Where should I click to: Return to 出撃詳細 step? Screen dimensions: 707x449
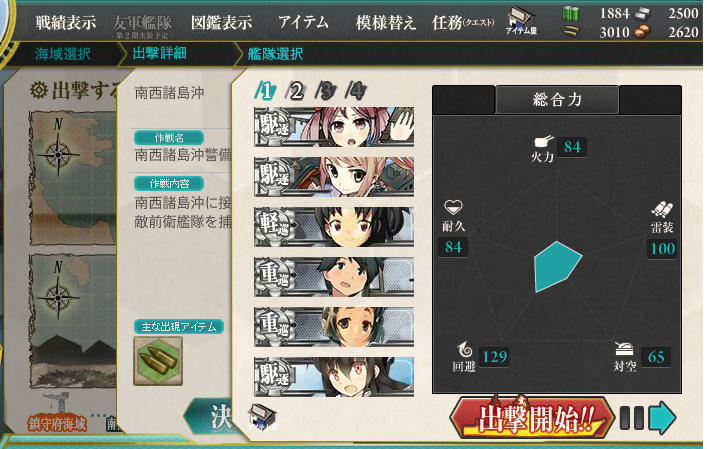(160, 53)
